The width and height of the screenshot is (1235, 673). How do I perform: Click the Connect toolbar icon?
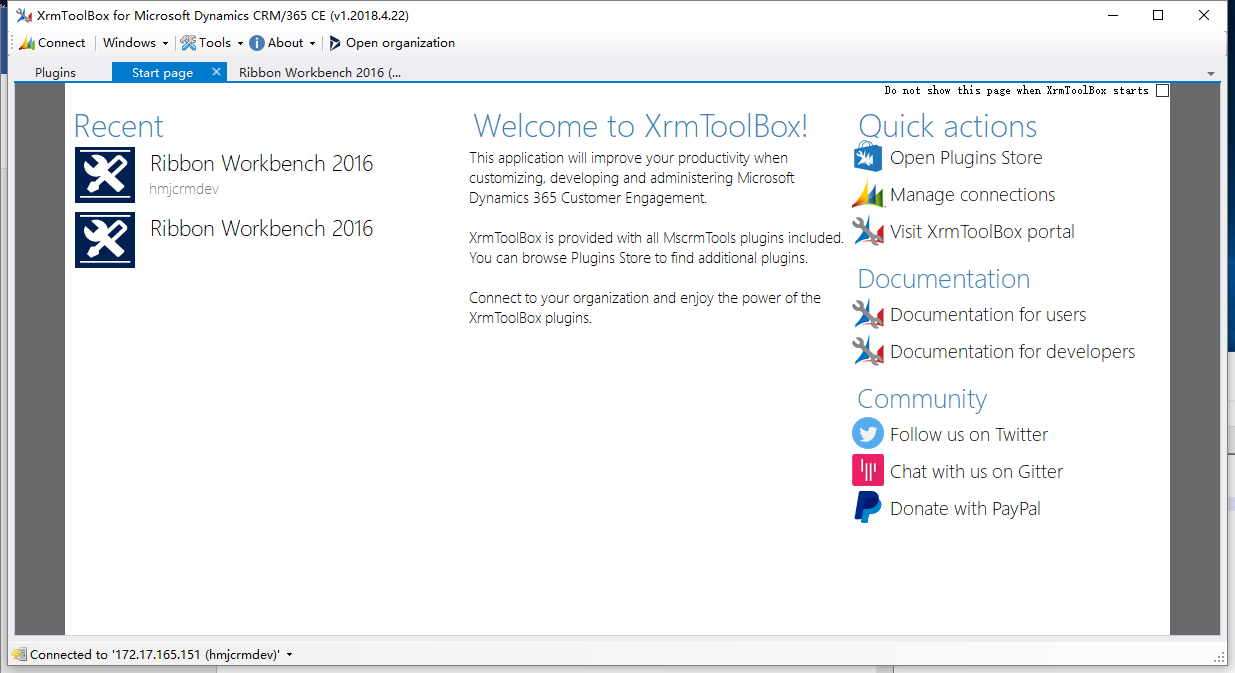(27, 43)
